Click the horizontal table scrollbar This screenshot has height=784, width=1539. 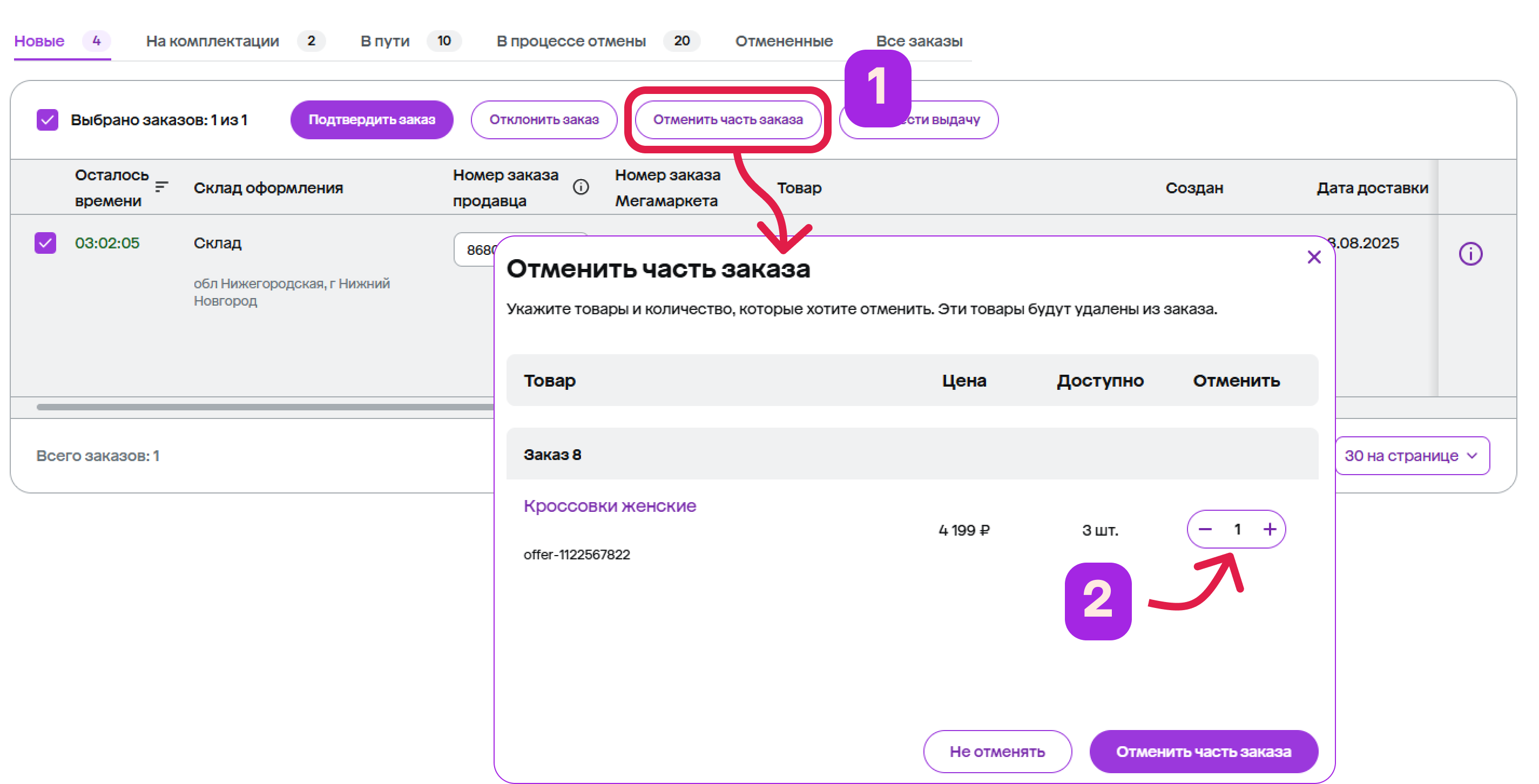[263, 407]
